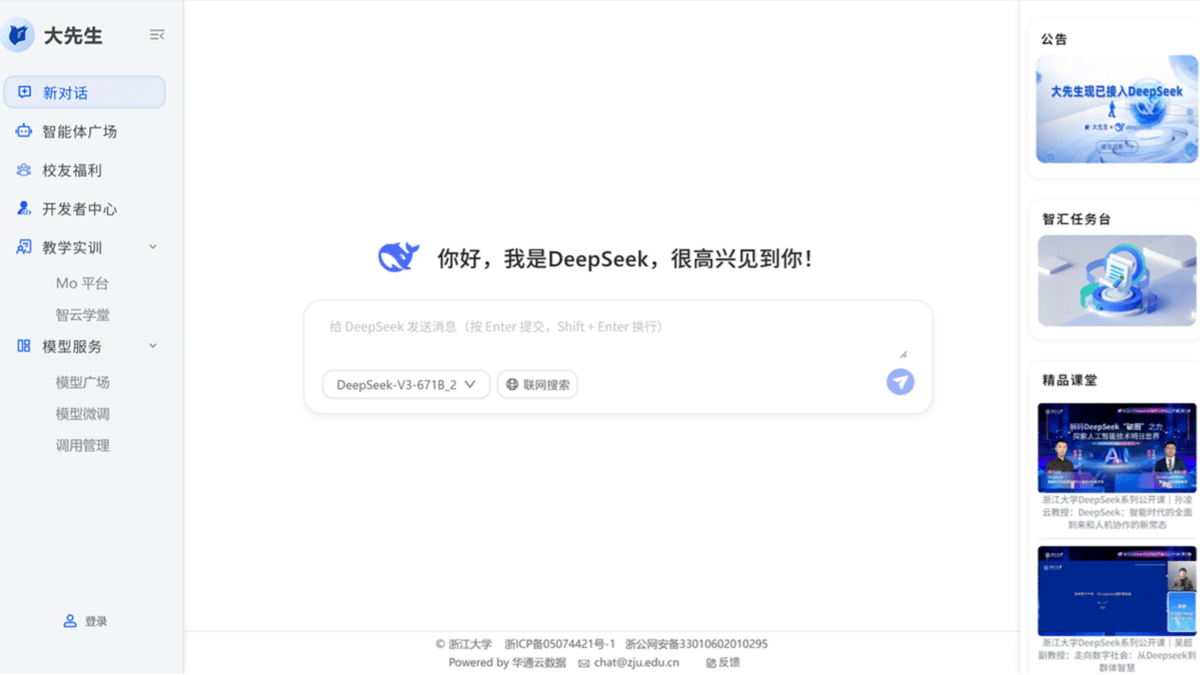The image size is (1200, 675).
Task: Click the 大先生 logo icon
Action: 18,35
